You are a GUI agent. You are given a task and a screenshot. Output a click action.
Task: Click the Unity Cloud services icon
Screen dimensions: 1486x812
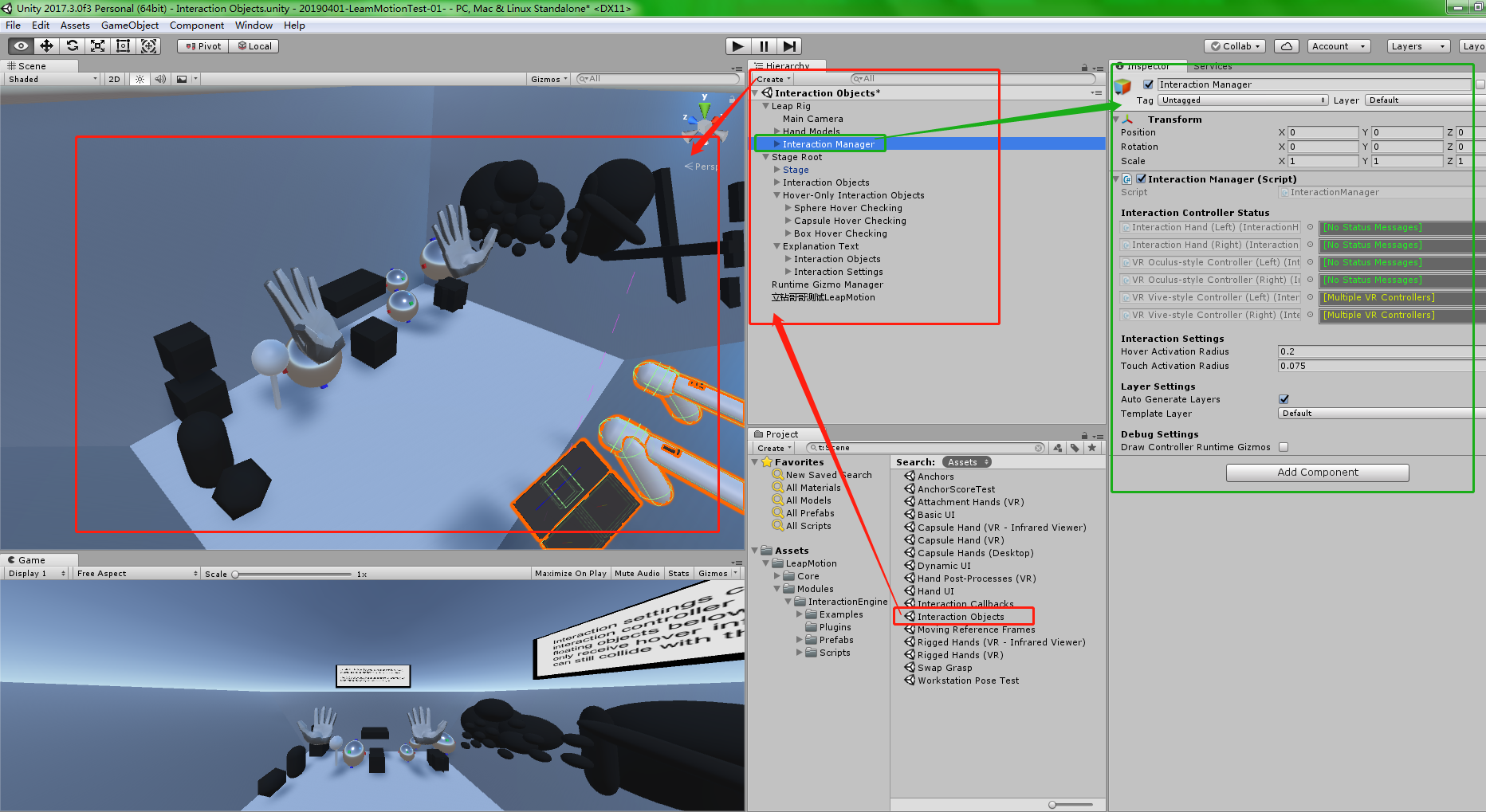click(x=1286, y=45)
